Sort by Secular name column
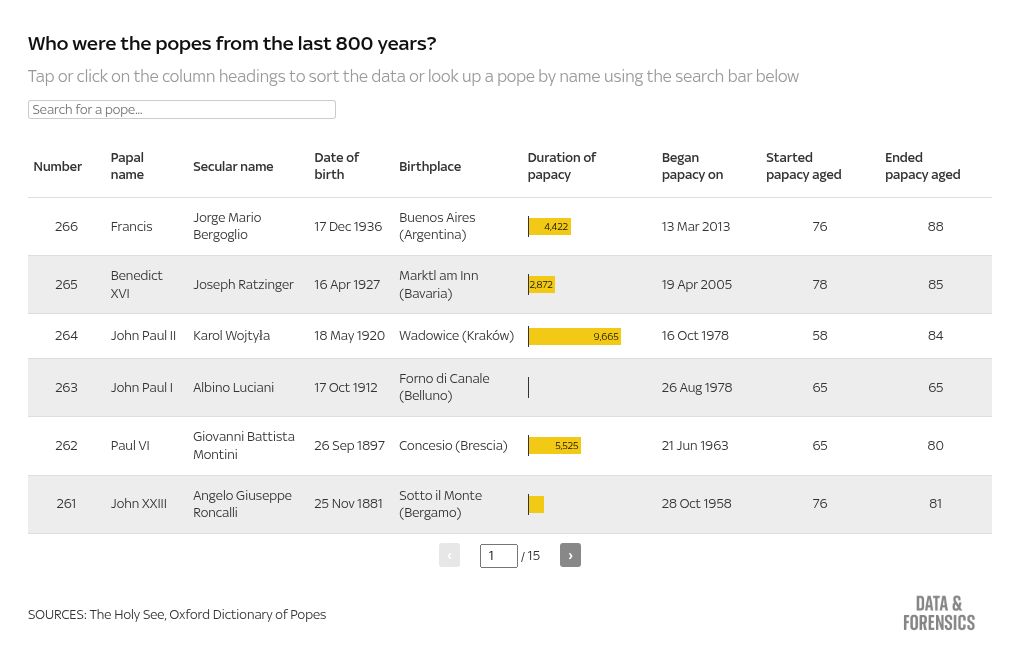The height and width of the screenshot is (665, 1020). click(x=233, y=166)
